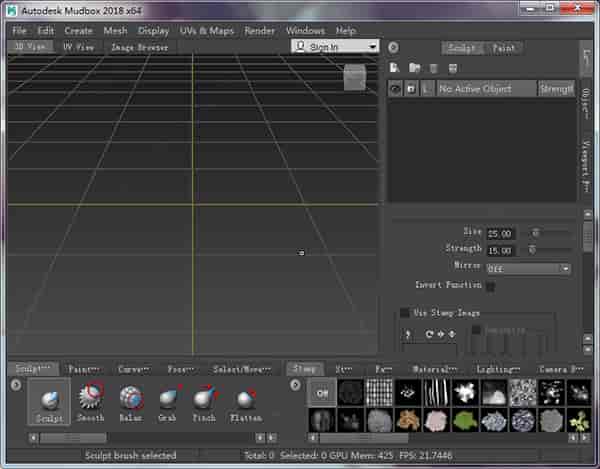The width and height of the screenshot is (600, 469).
Task: Select the Pinch brush tool
Action: (x=204, y=401)
